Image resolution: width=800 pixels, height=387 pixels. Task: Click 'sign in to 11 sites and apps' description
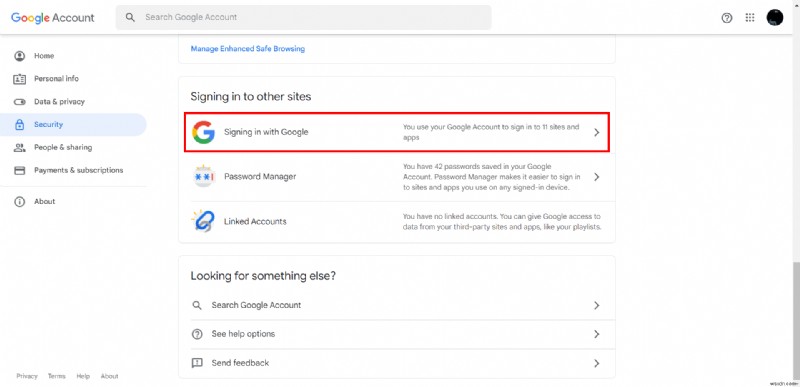[x=491, y=132]
